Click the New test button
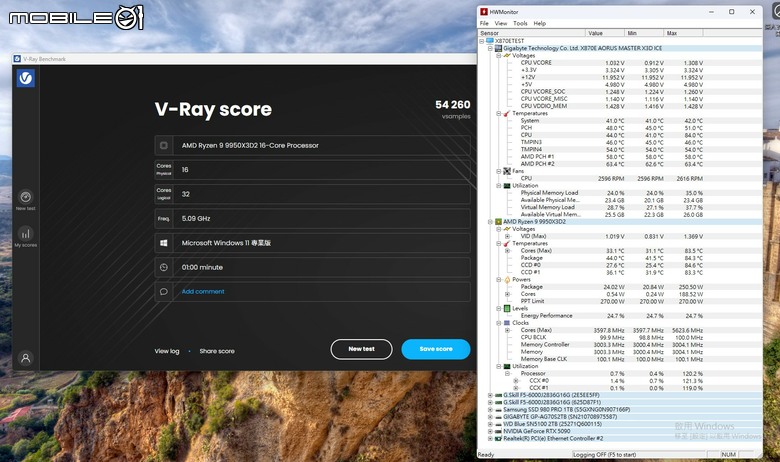 [x=361, y=349]
